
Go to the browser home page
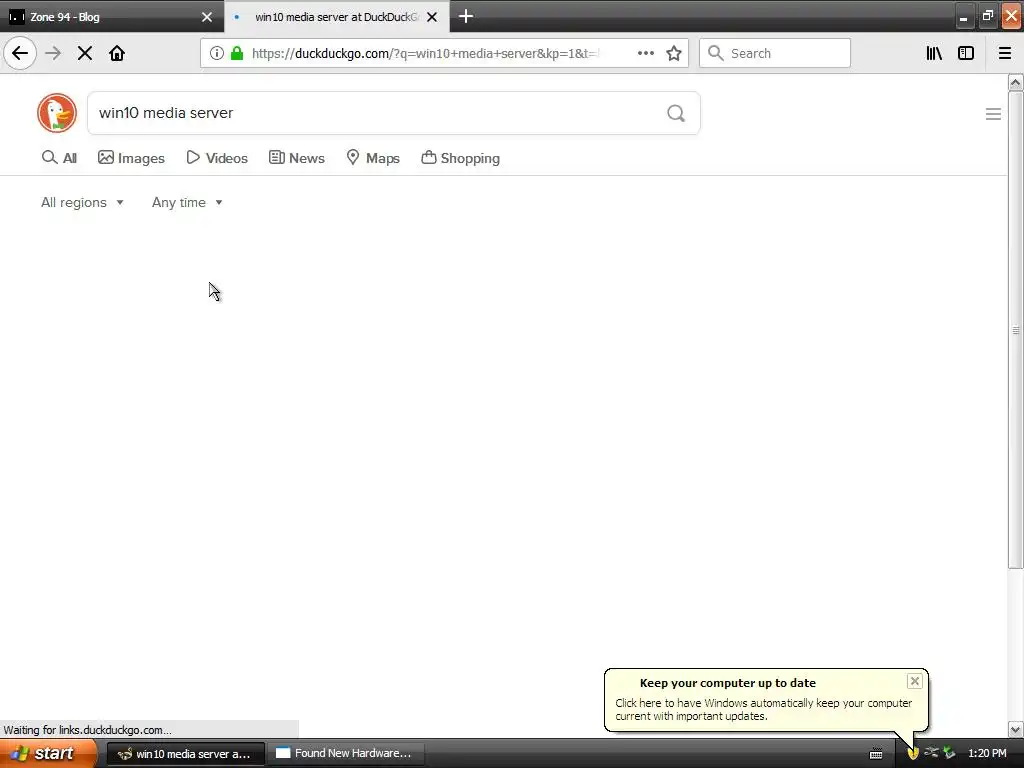tap(117, 53)
